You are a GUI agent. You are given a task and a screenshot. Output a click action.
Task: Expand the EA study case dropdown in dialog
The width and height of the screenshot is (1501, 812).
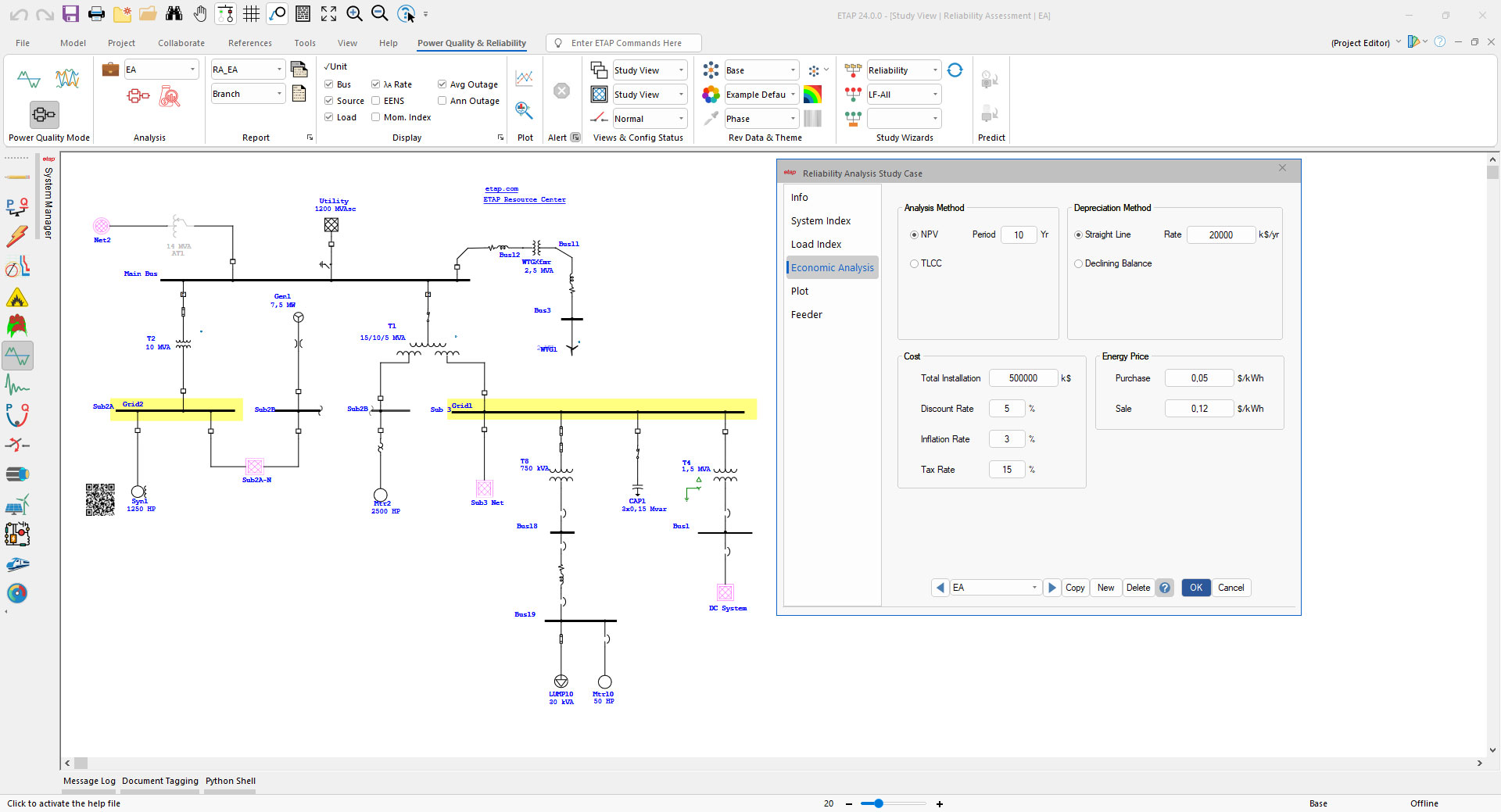tap(1034, 588)
